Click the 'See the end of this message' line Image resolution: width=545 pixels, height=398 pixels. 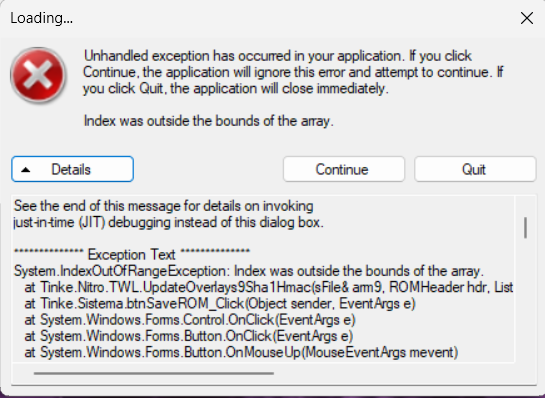pos(163,206)
